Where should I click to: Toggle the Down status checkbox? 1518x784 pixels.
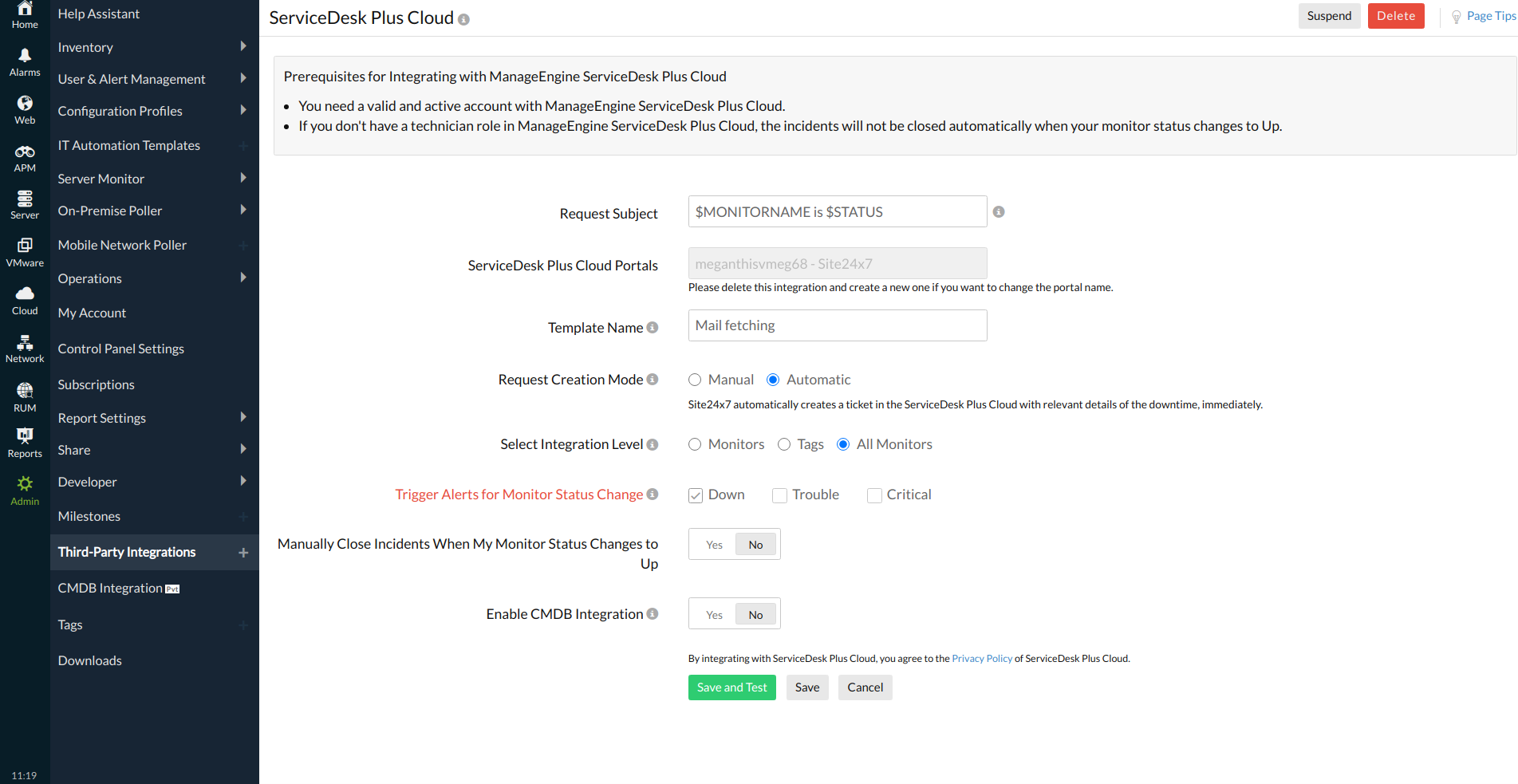click(696, 495)
